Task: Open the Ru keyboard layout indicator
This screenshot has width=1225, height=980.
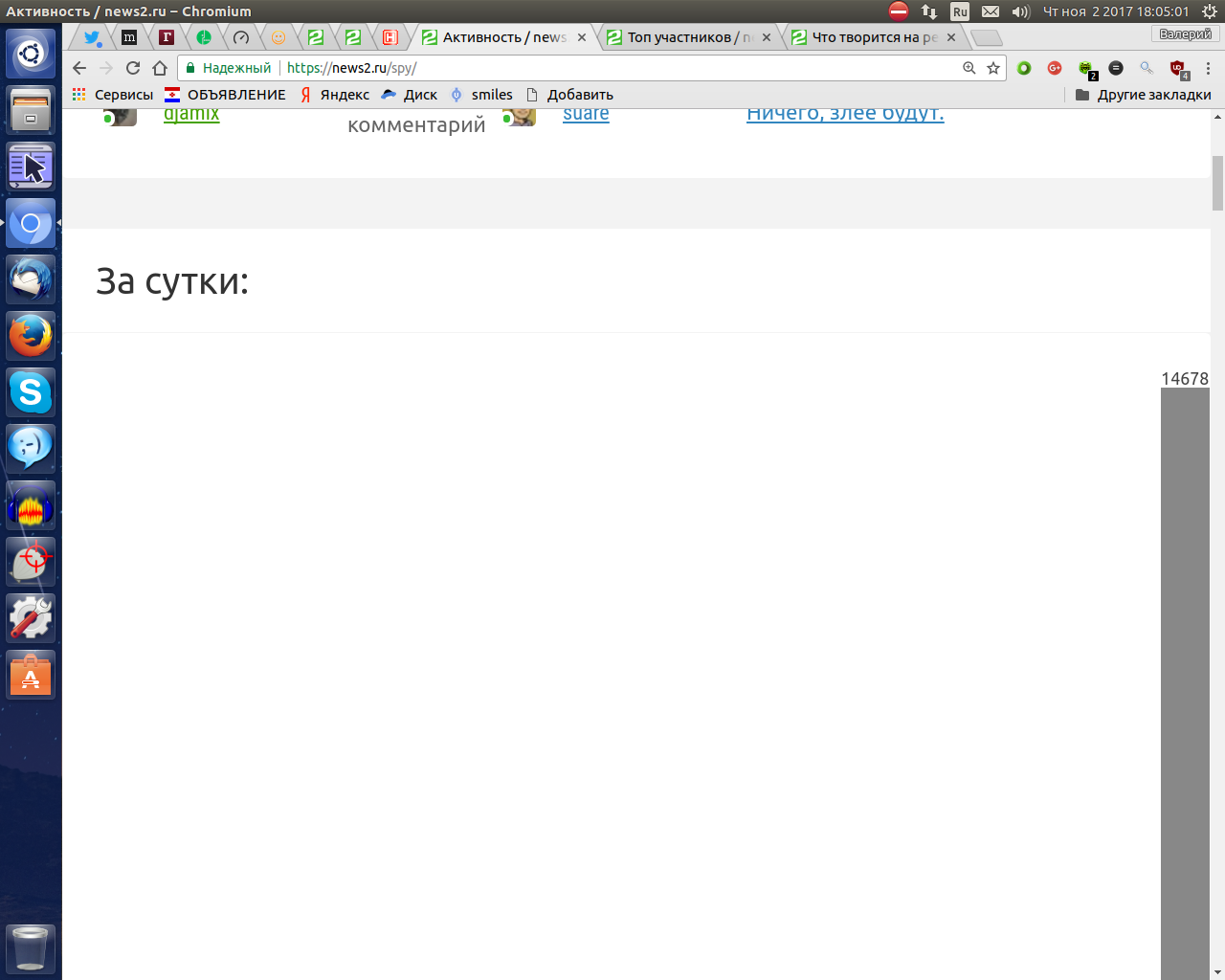Action: tap(960, 11)
